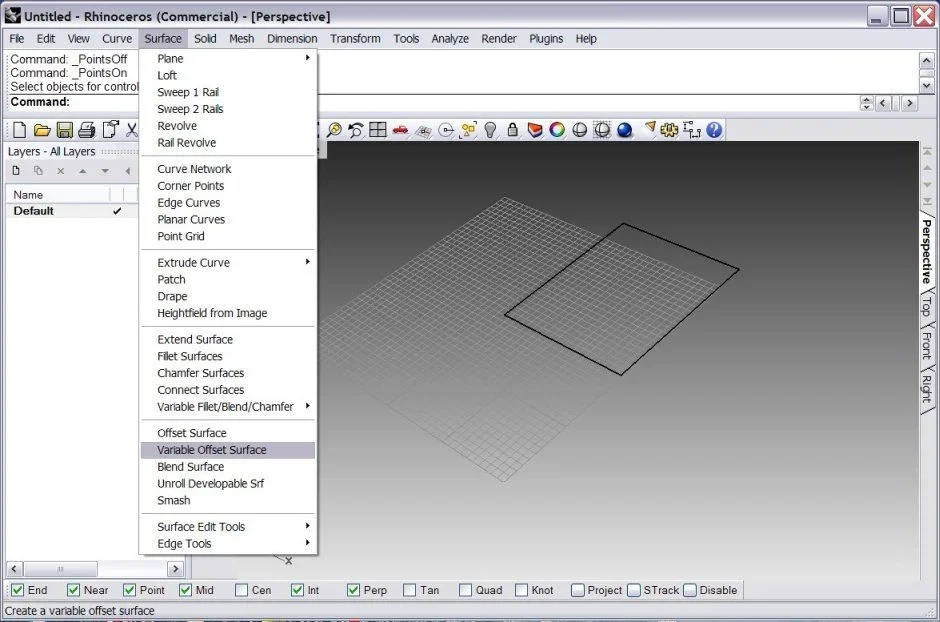This screenshot has height=622, width=940.
Task: Open object snap circle icon
Action: [446, 129]
